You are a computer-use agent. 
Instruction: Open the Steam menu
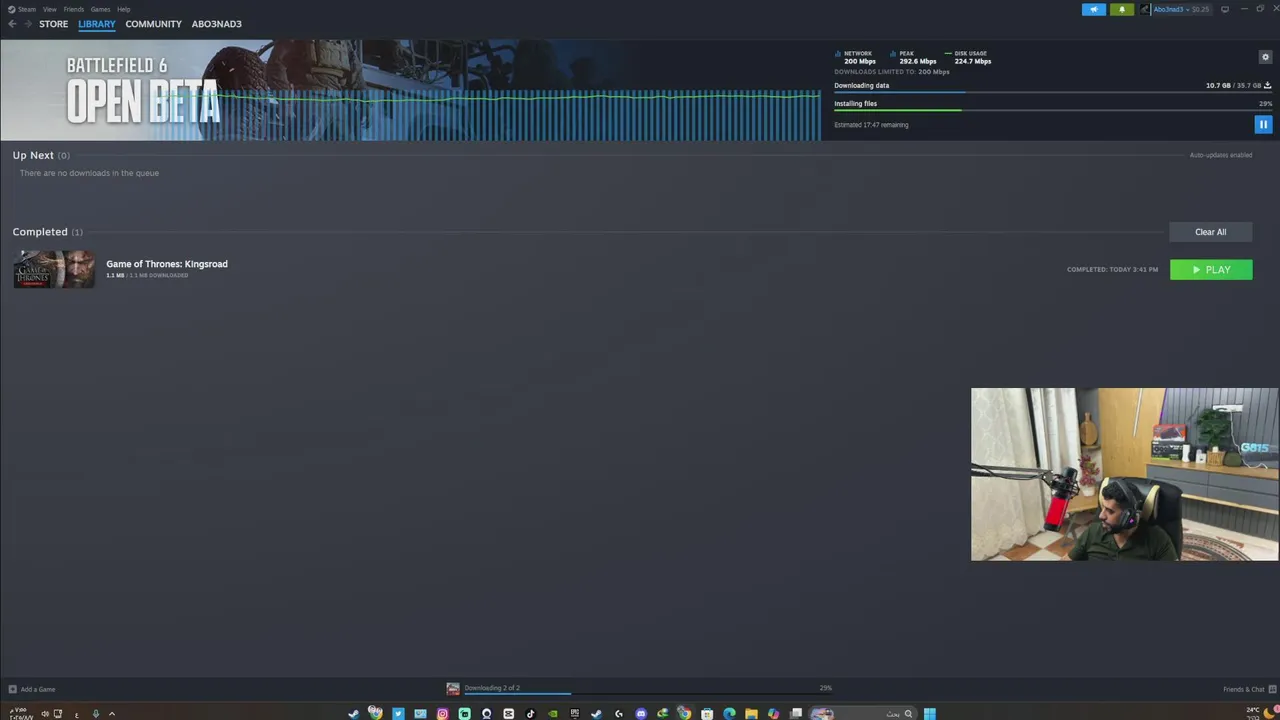coord(27,9)
